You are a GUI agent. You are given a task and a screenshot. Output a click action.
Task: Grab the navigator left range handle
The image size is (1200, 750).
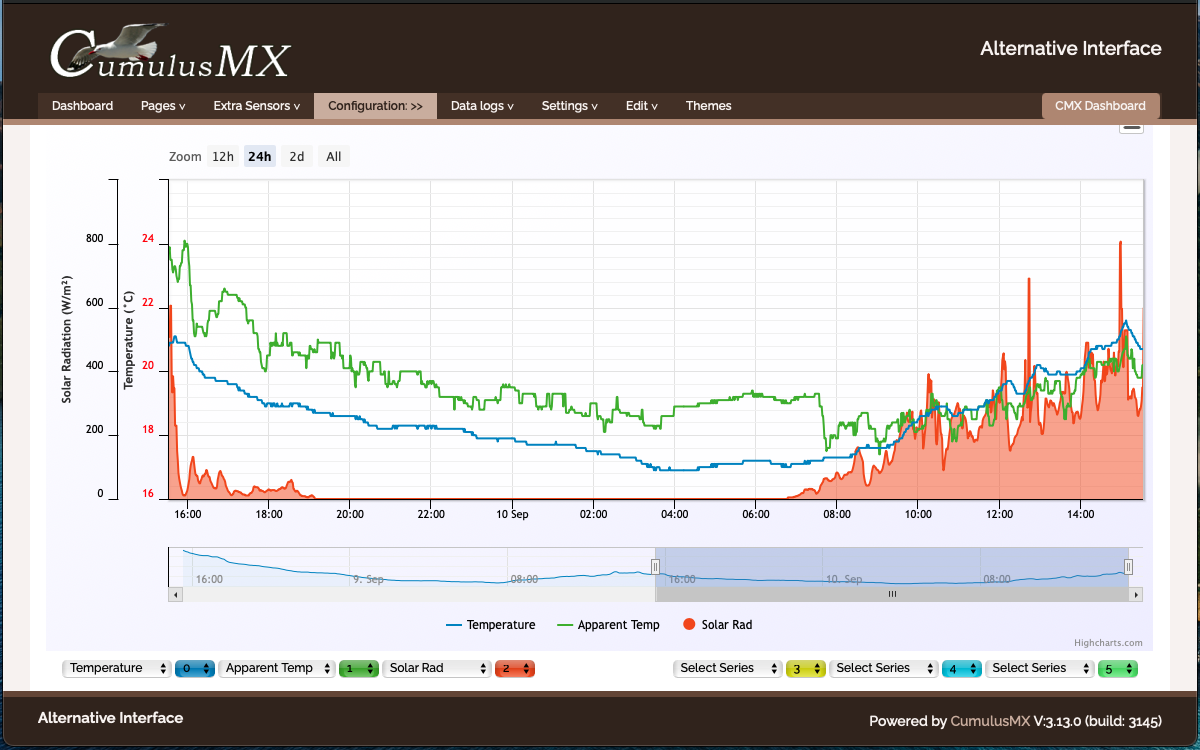[x=656, y=567]
